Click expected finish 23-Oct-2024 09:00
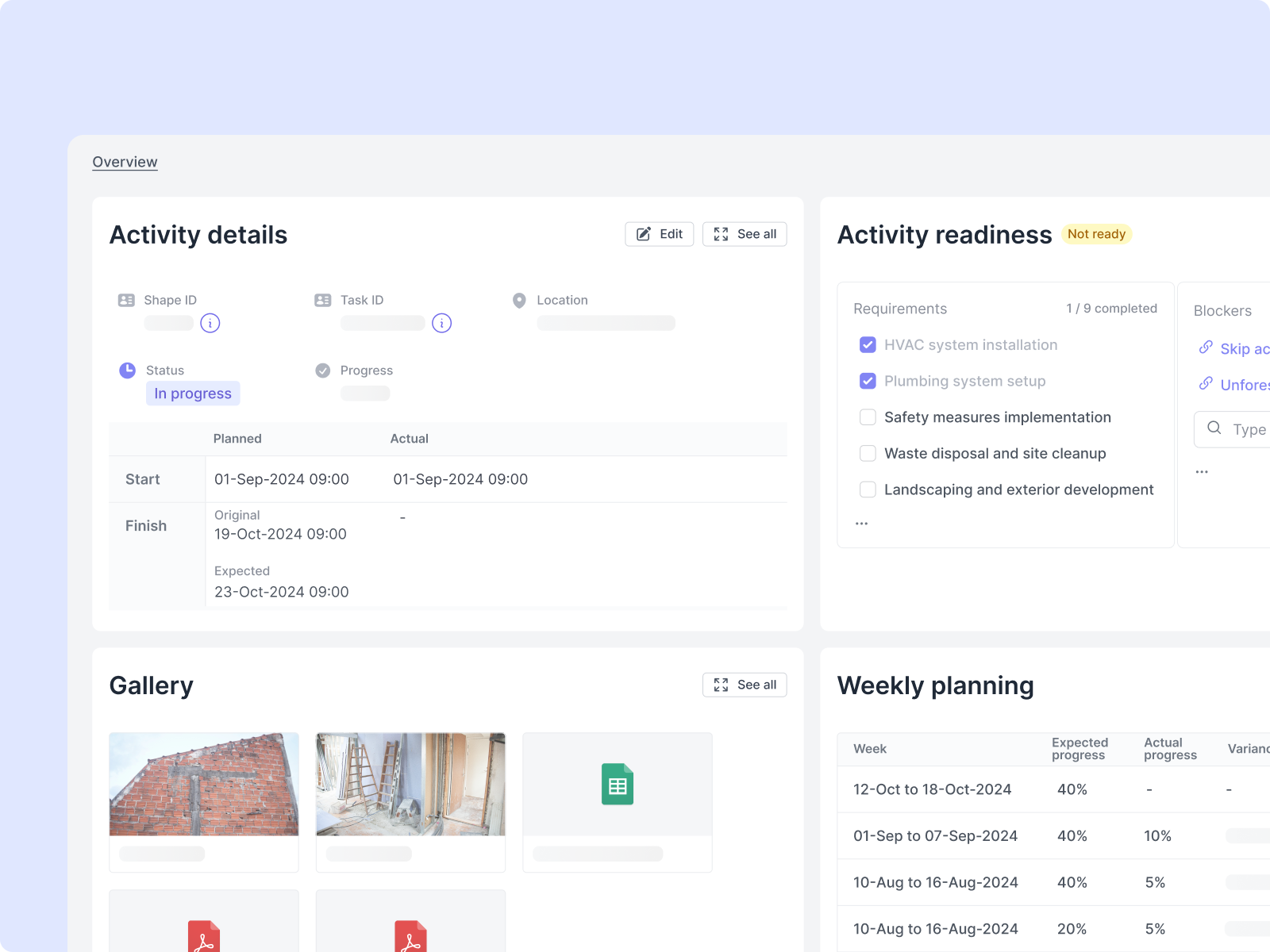1270x952 pixels. (x=282, y=592)
